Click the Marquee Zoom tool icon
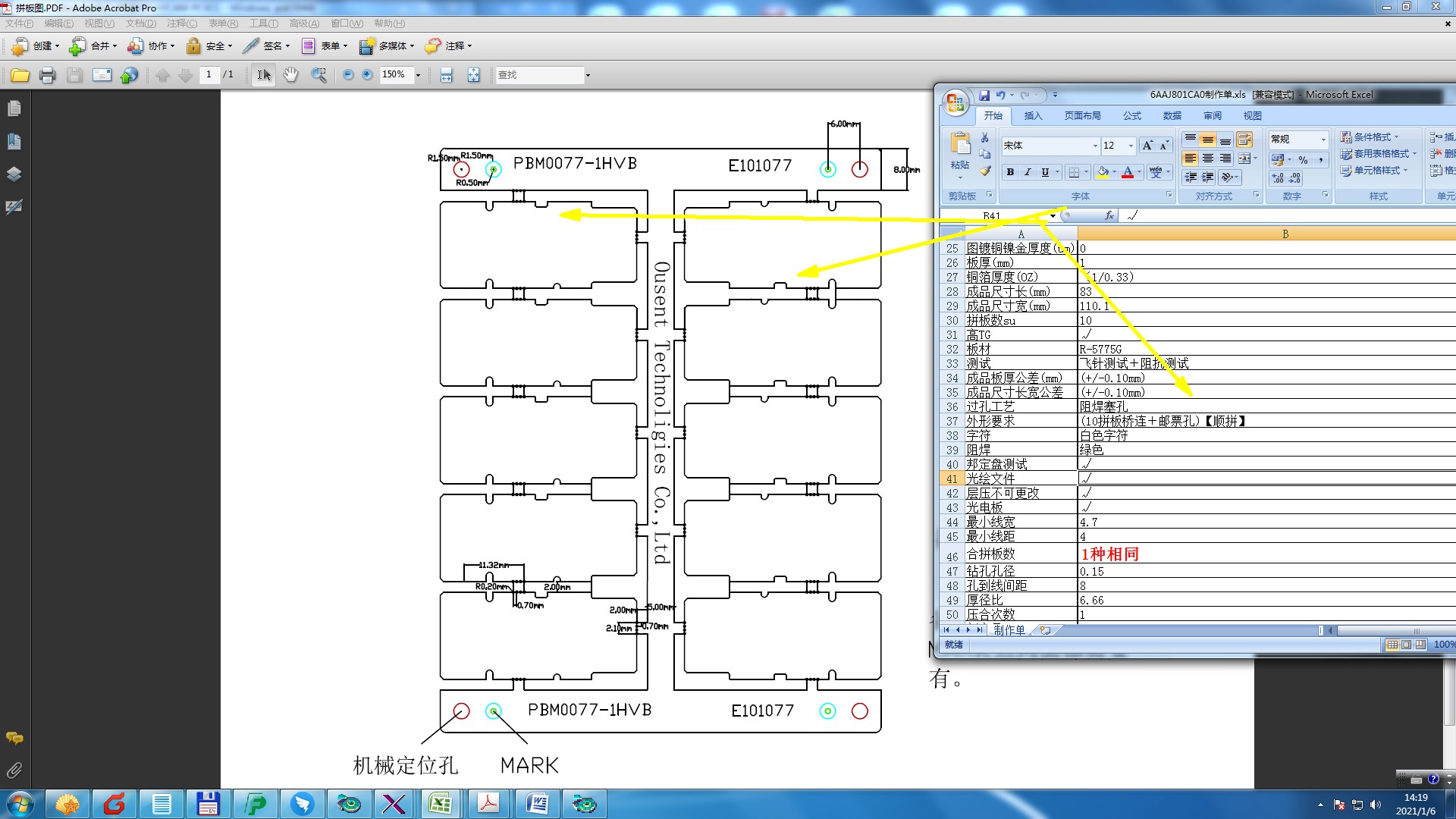 pos(318,75)
